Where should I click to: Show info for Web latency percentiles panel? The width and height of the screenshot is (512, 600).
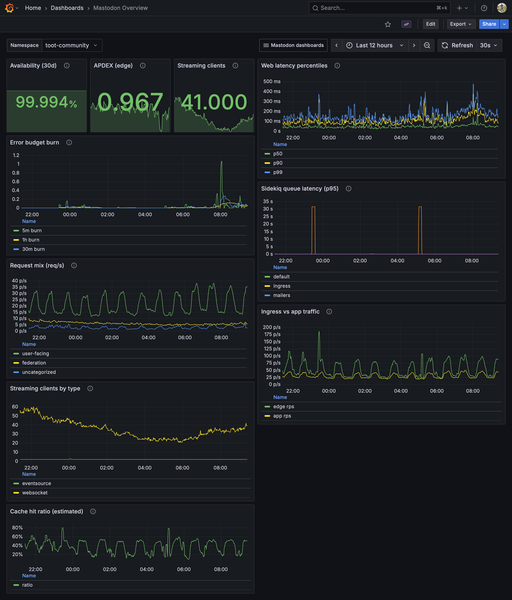tap(337, 66)
